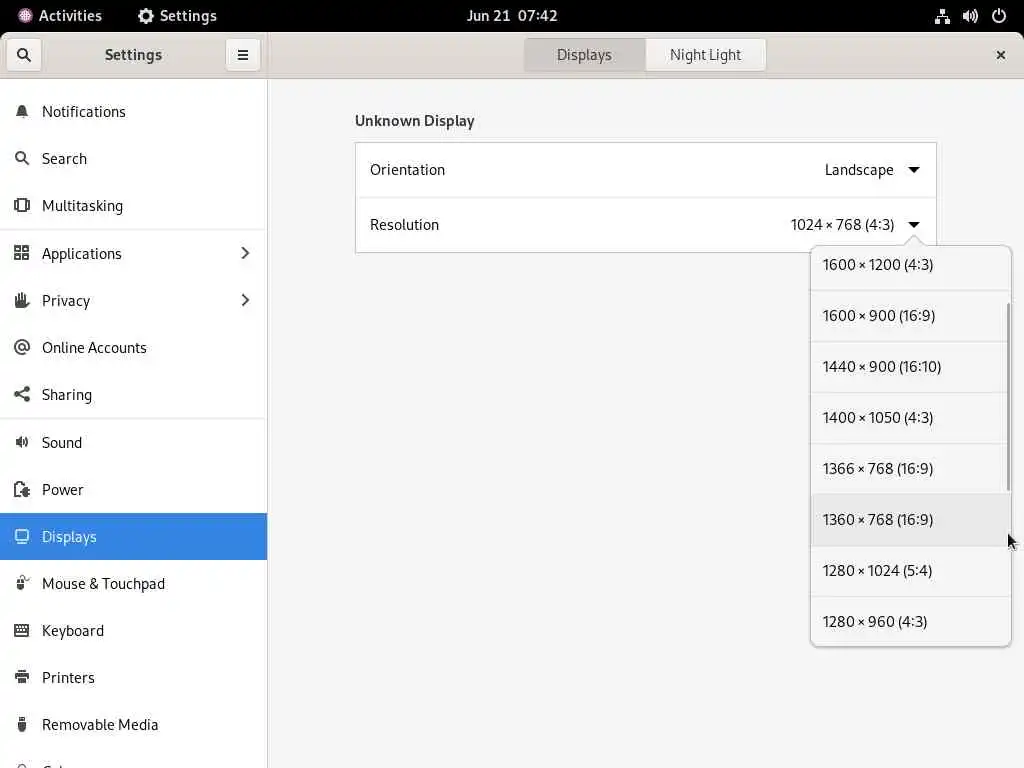Screen dimensions: 1024x768
Task: Open the volume indicator in top bar
Action: tap(970, 16)
